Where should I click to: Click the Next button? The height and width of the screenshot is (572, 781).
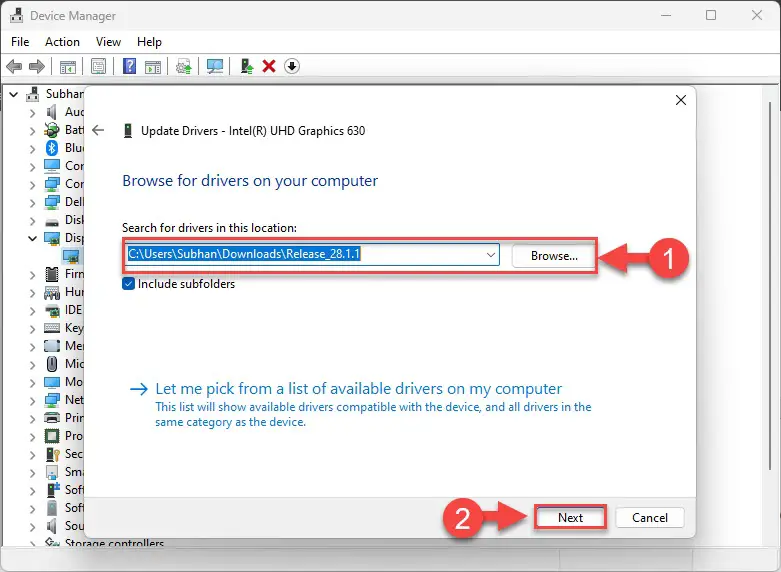(570, 518)
